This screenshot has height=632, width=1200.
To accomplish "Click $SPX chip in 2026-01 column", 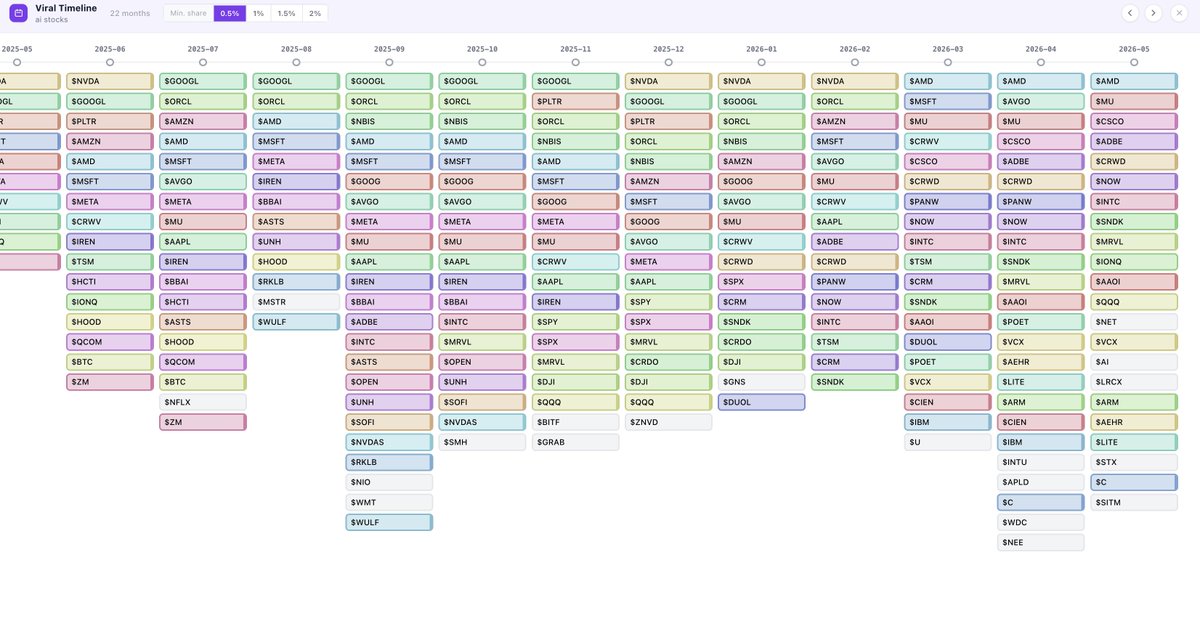I will [761, 282].
